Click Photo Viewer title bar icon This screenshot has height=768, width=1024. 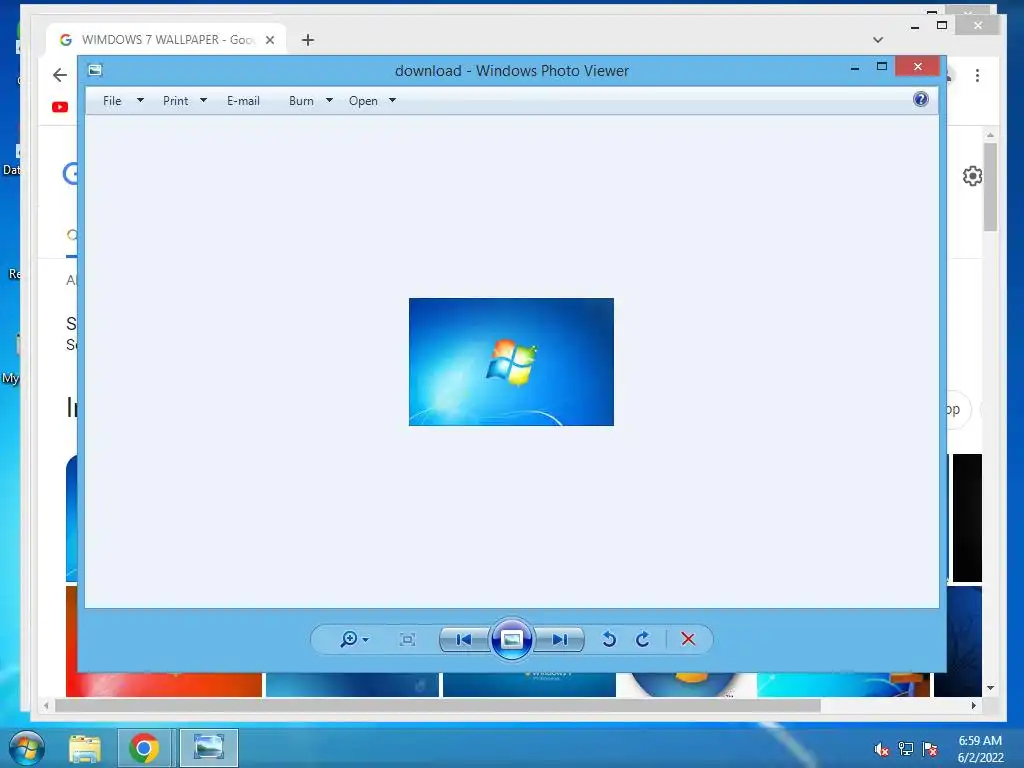click(95, 70)
